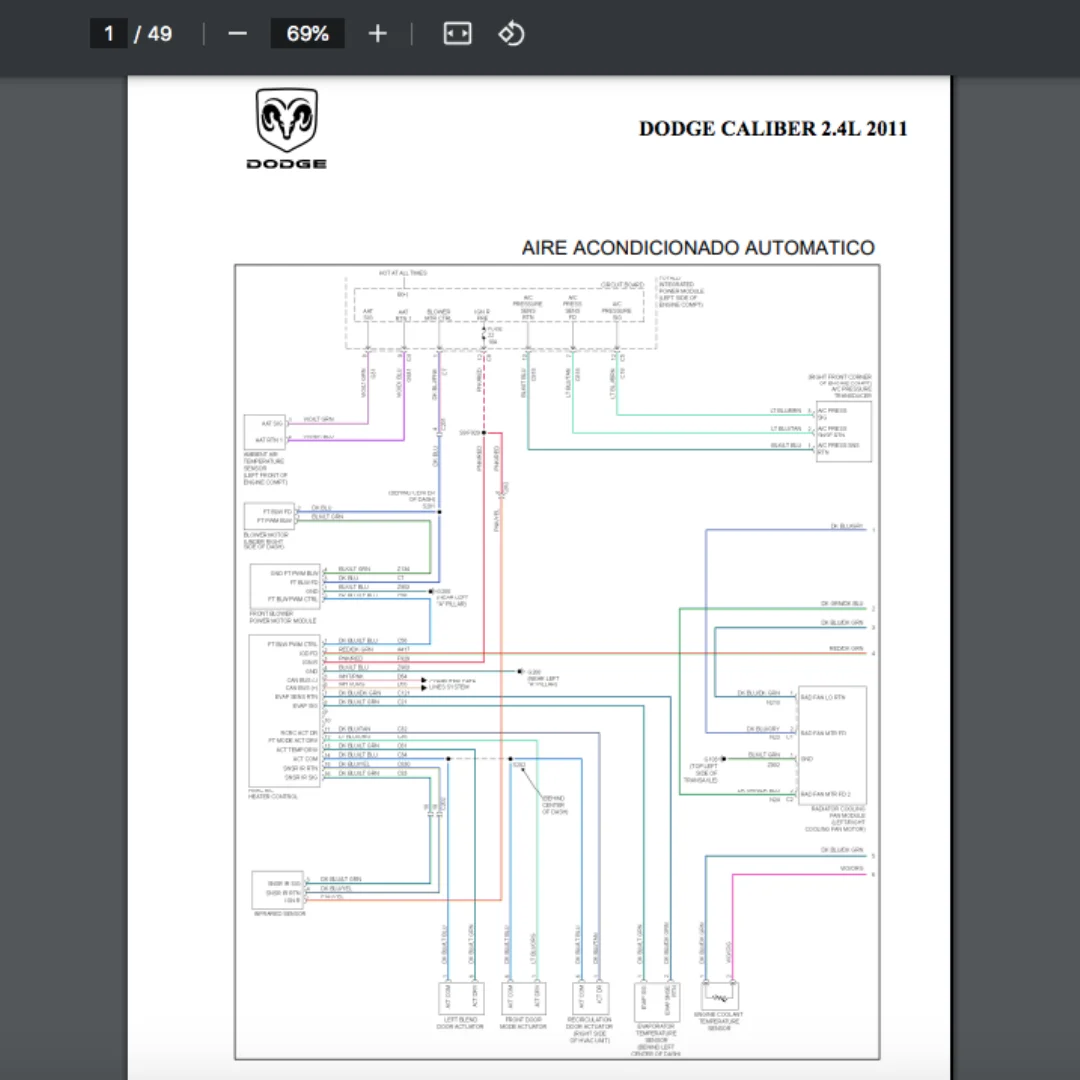
Task: Select the current page number field
Action: 109,34
